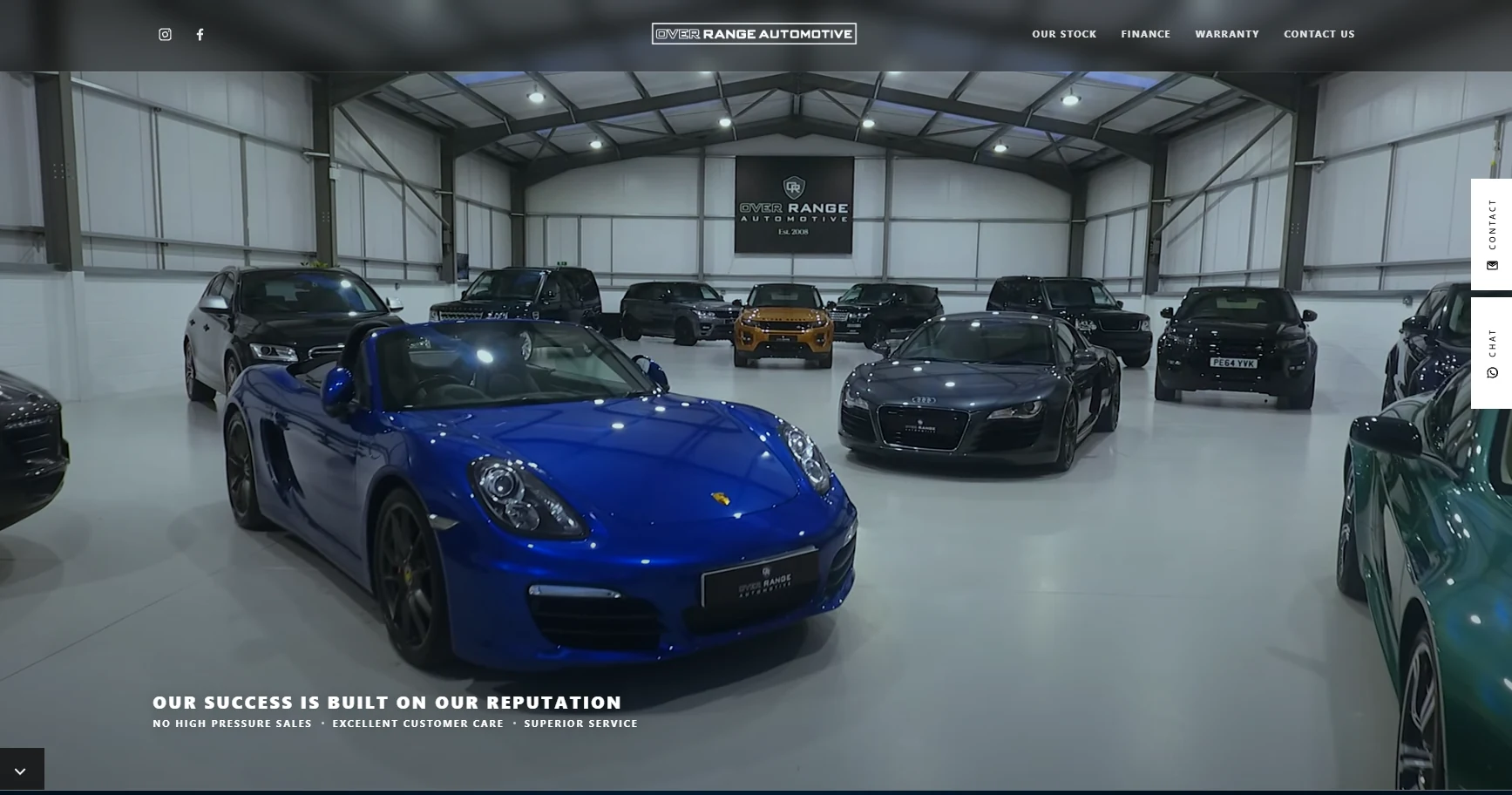Click the 'Excellent customer care' text
Image resolution: width=1512 pixels, height=795 pixels.
point(417,724)
